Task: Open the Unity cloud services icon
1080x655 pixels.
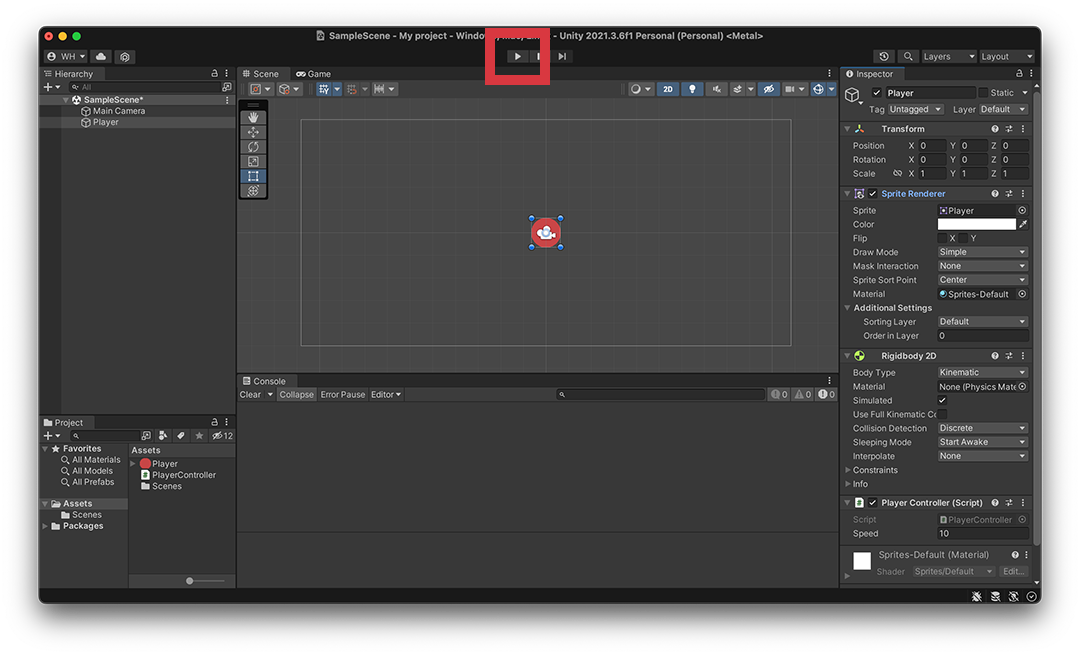Action: (101, 56)
